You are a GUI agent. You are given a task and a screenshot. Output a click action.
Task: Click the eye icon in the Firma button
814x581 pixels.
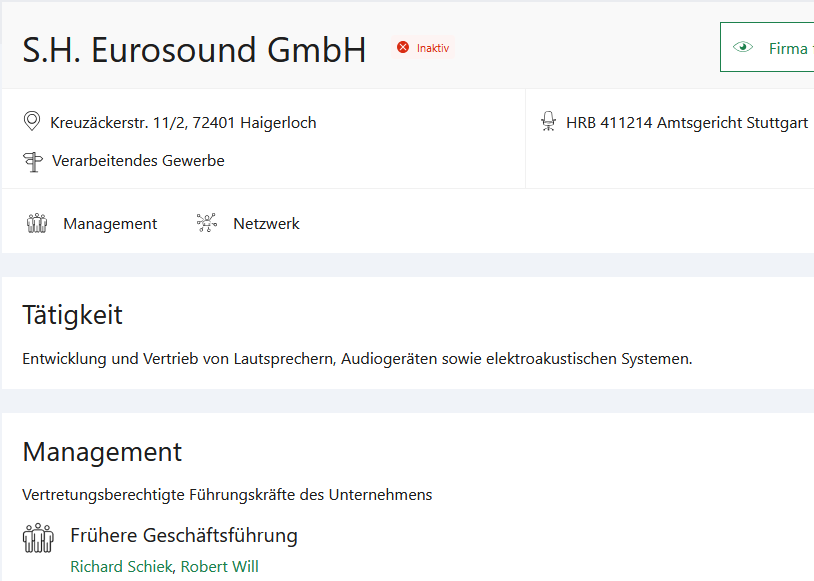click(743, 47)
